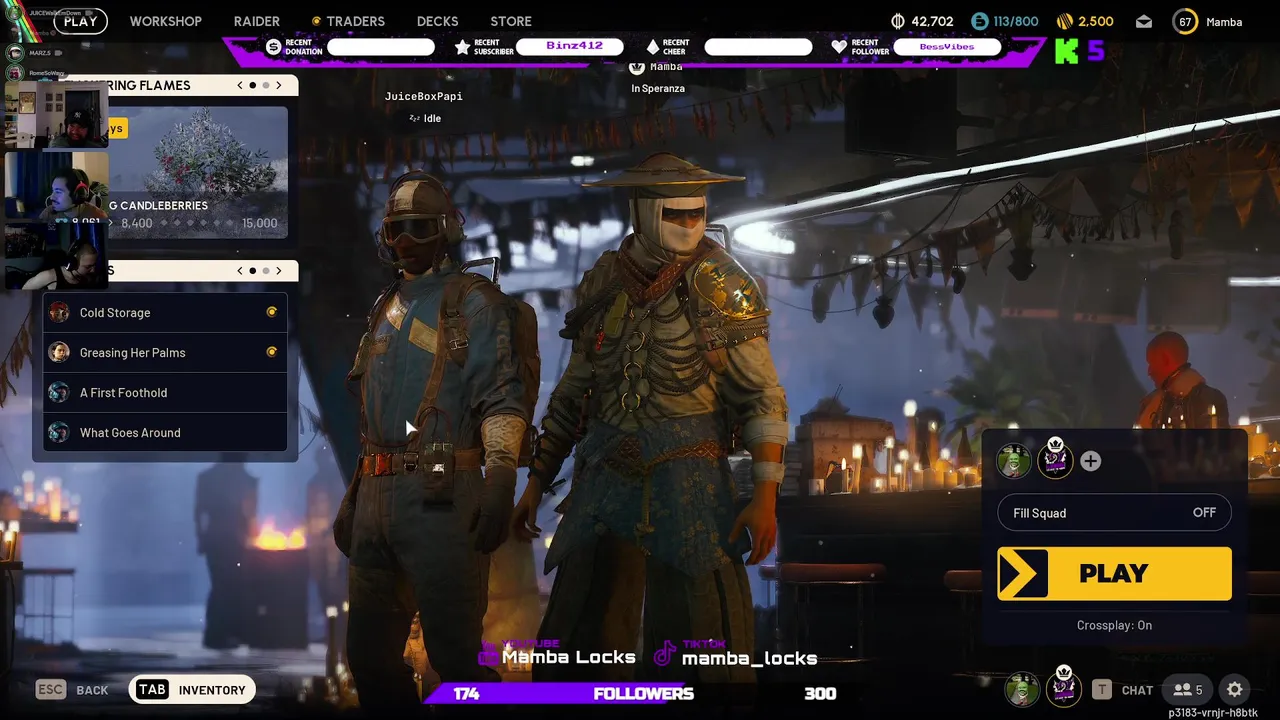Image resolution: width=1280 pixels, height=720 pixels.
Task: Click the Greasing Her Palms quest giver icon
Action: 59,352
